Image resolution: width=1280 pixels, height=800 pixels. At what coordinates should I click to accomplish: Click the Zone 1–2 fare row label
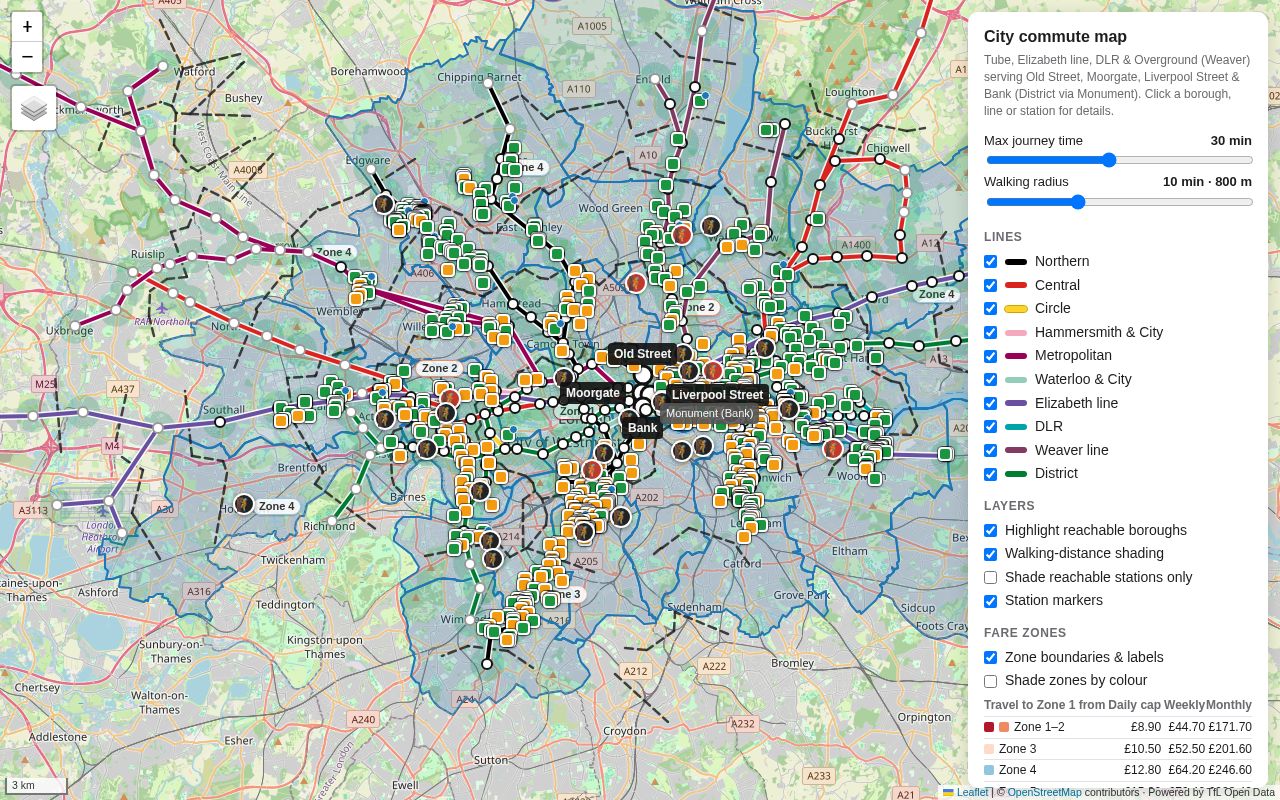[x=1039, y=728]
